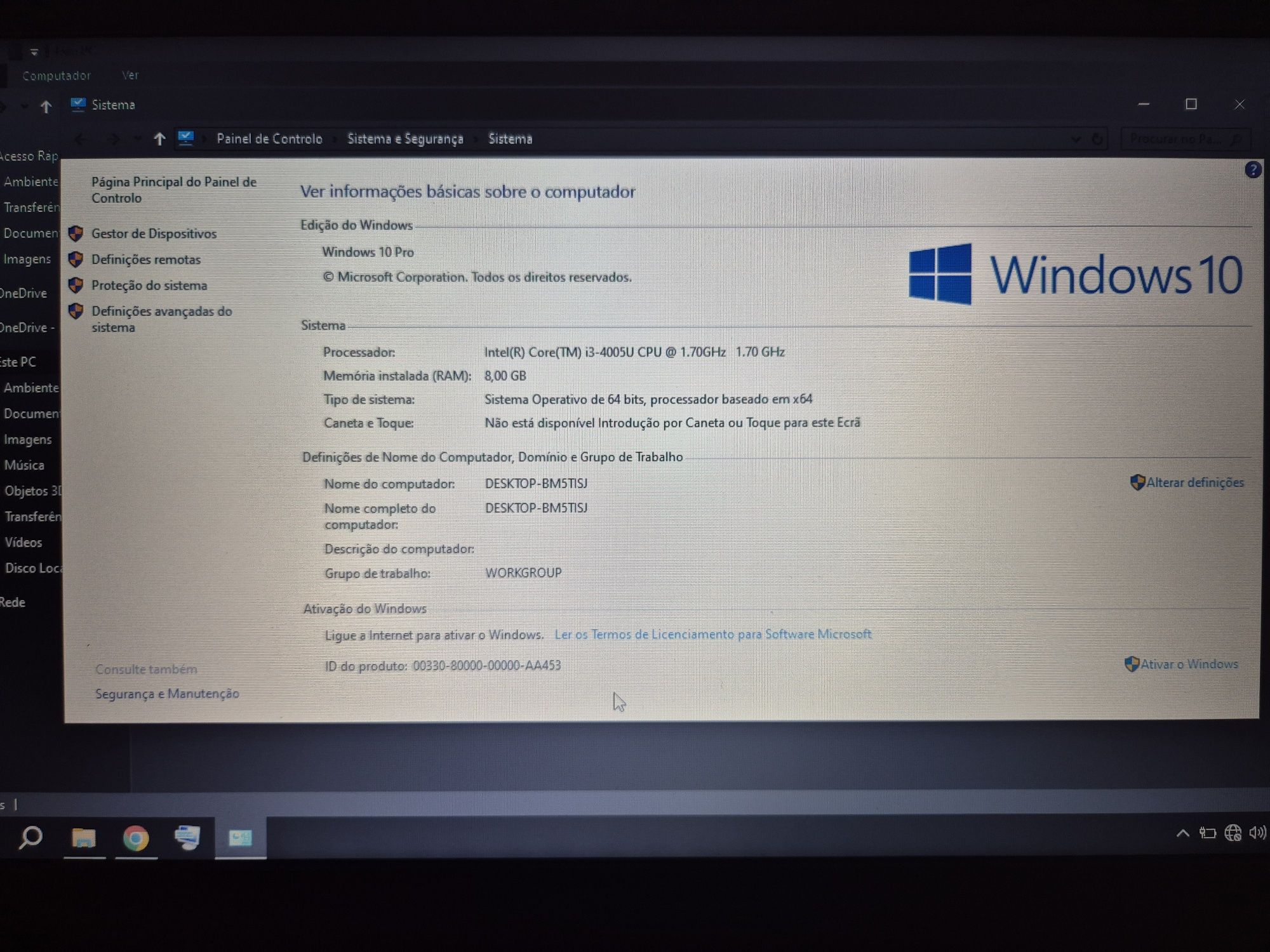Open Ver tab in Explorer ribbon
Viewport: 1270px width, 952px height.
pyautogui.click(x=130, y=75)
